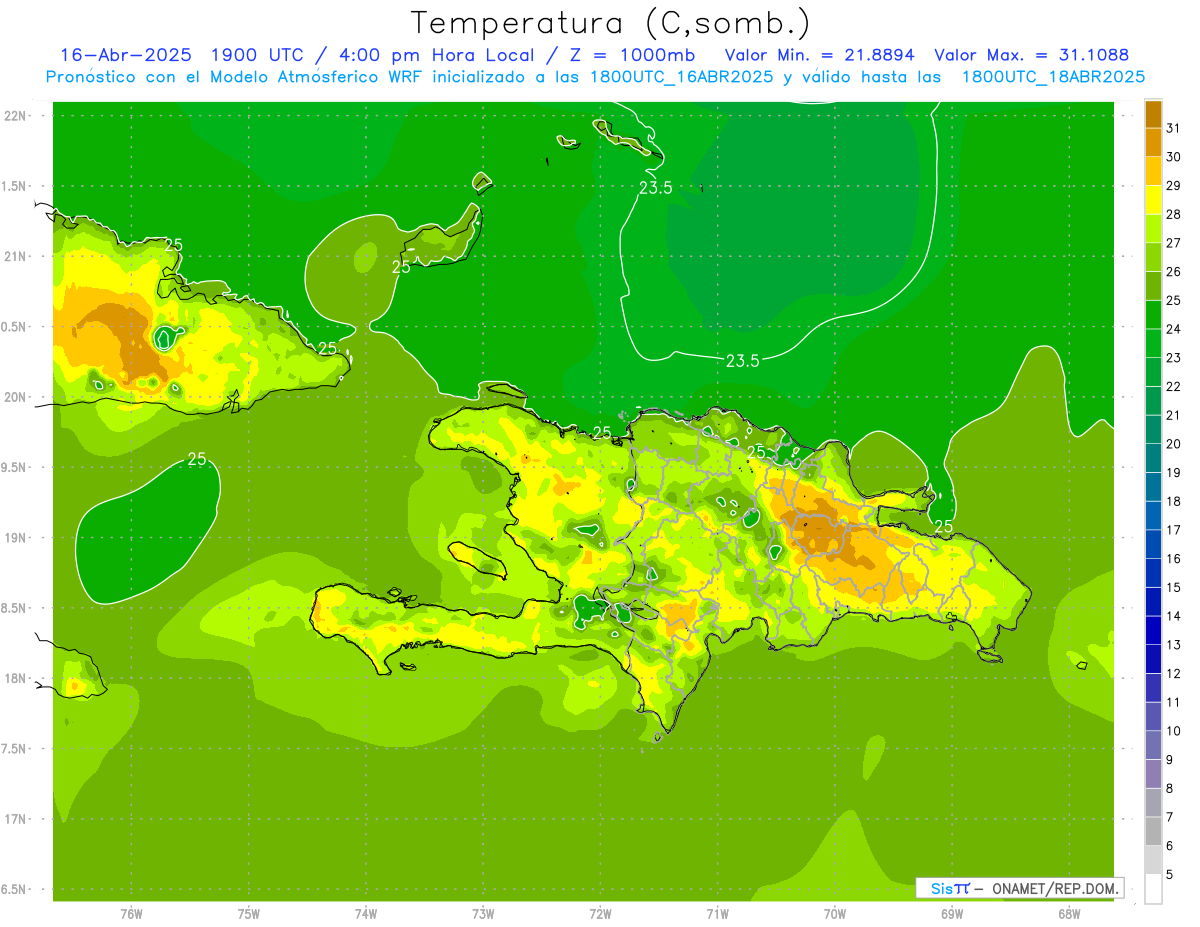Viewport: 1200px width, 927px height.
Task: Click the gray legend band between 6 and 7
Action: (1153, 831)
